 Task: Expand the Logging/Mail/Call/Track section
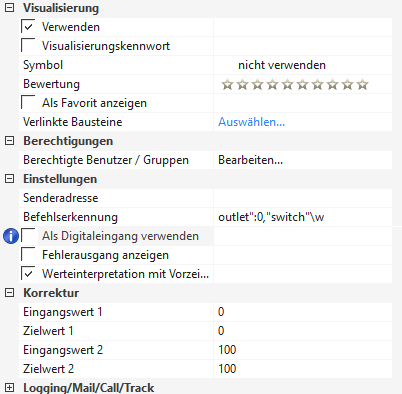click(x=9, y=388)
